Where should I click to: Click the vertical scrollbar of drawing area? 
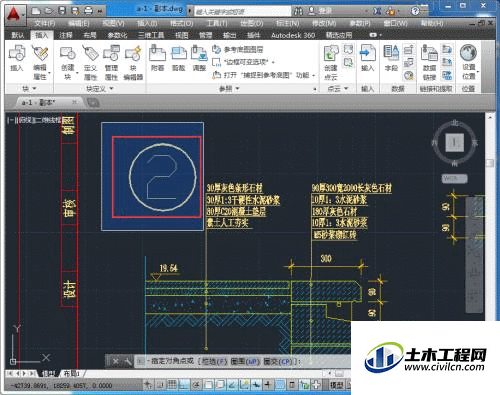point(489,217)
